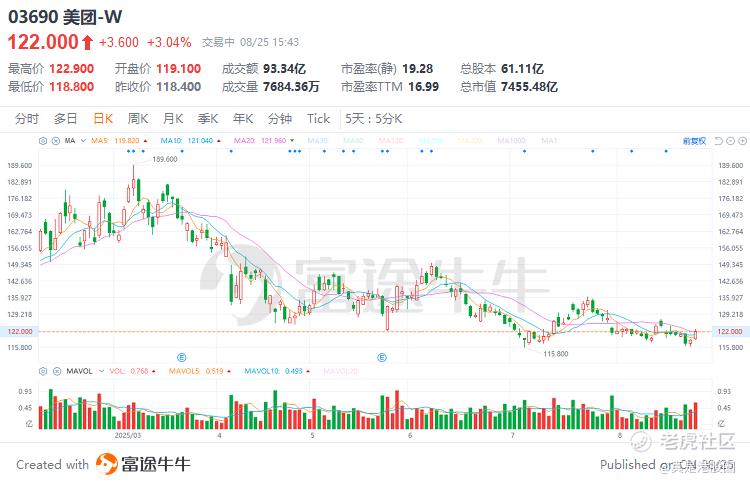750x485 pixels.
Task: Click the 富途牛牛 logo in footer
Action: [143, 464]
